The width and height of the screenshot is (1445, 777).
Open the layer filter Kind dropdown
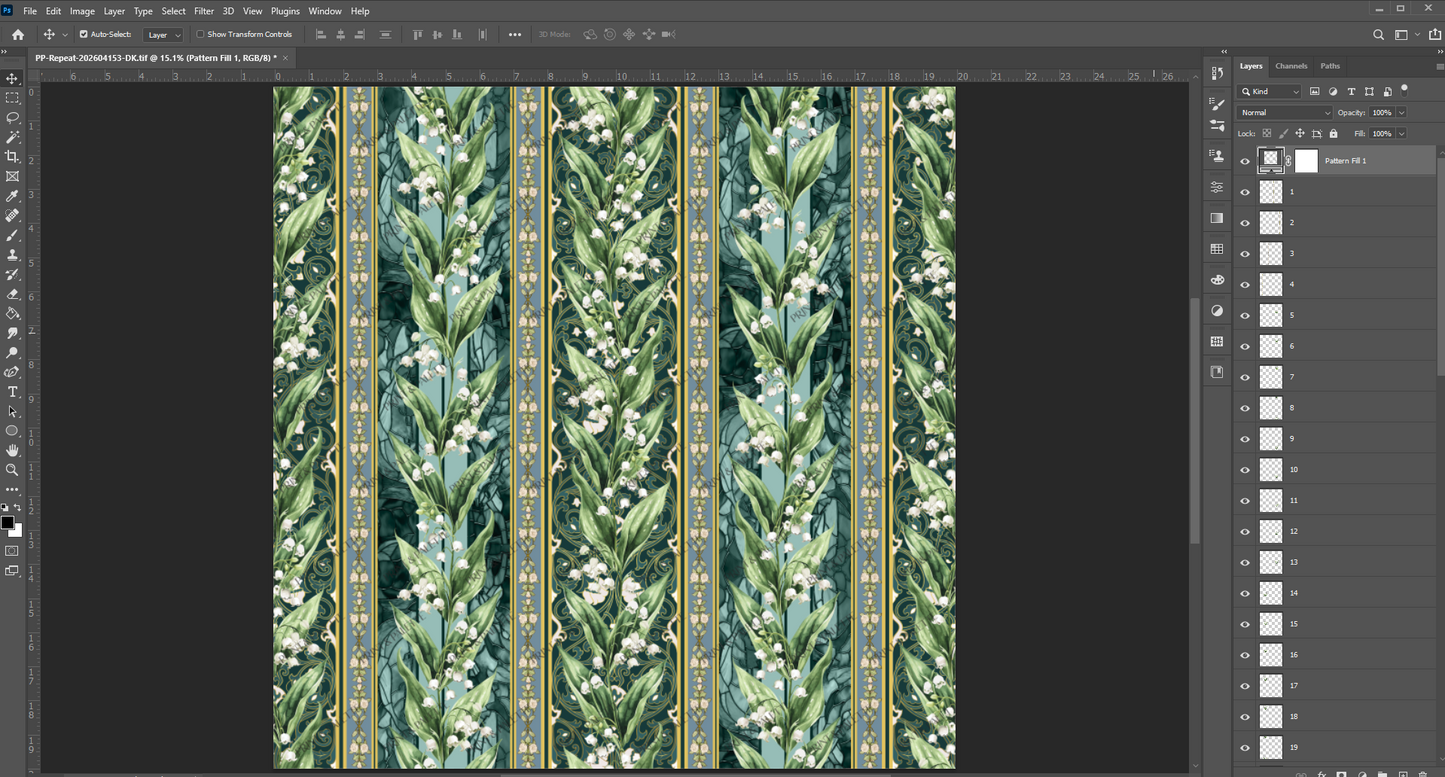click(x=1270, y=91)
